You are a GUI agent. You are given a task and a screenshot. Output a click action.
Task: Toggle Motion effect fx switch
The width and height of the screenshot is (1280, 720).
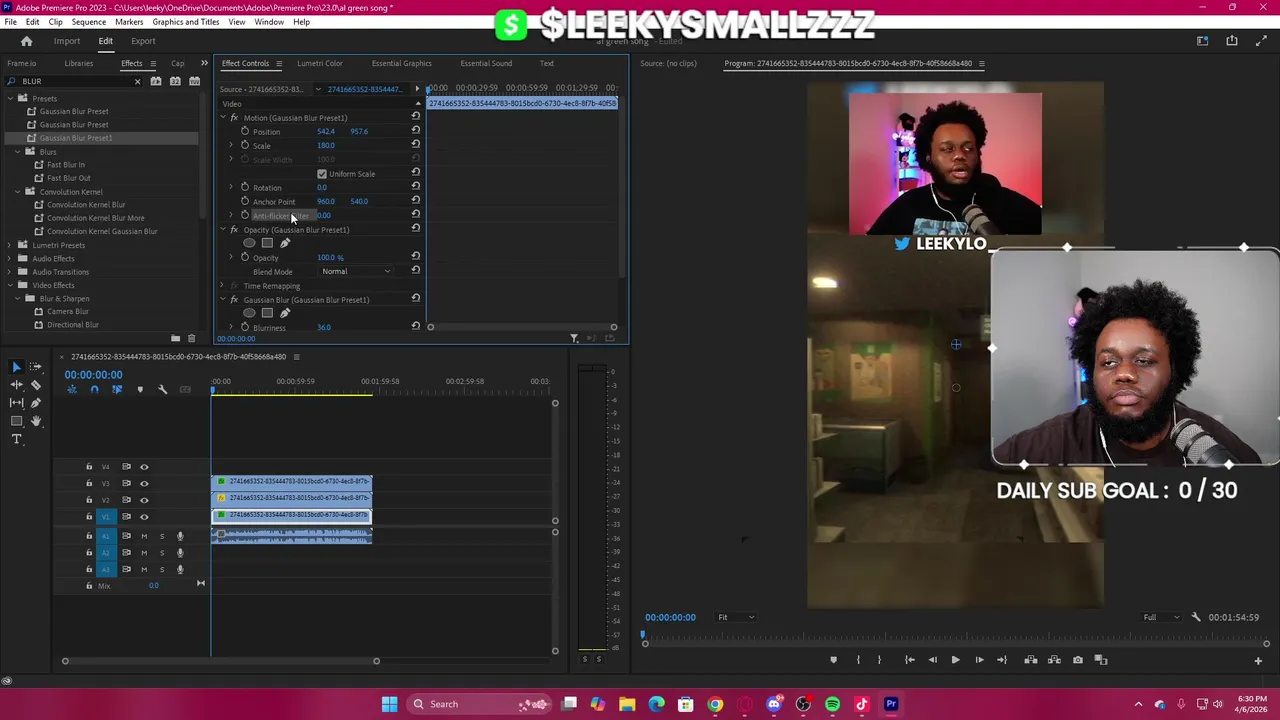(234, 118)
